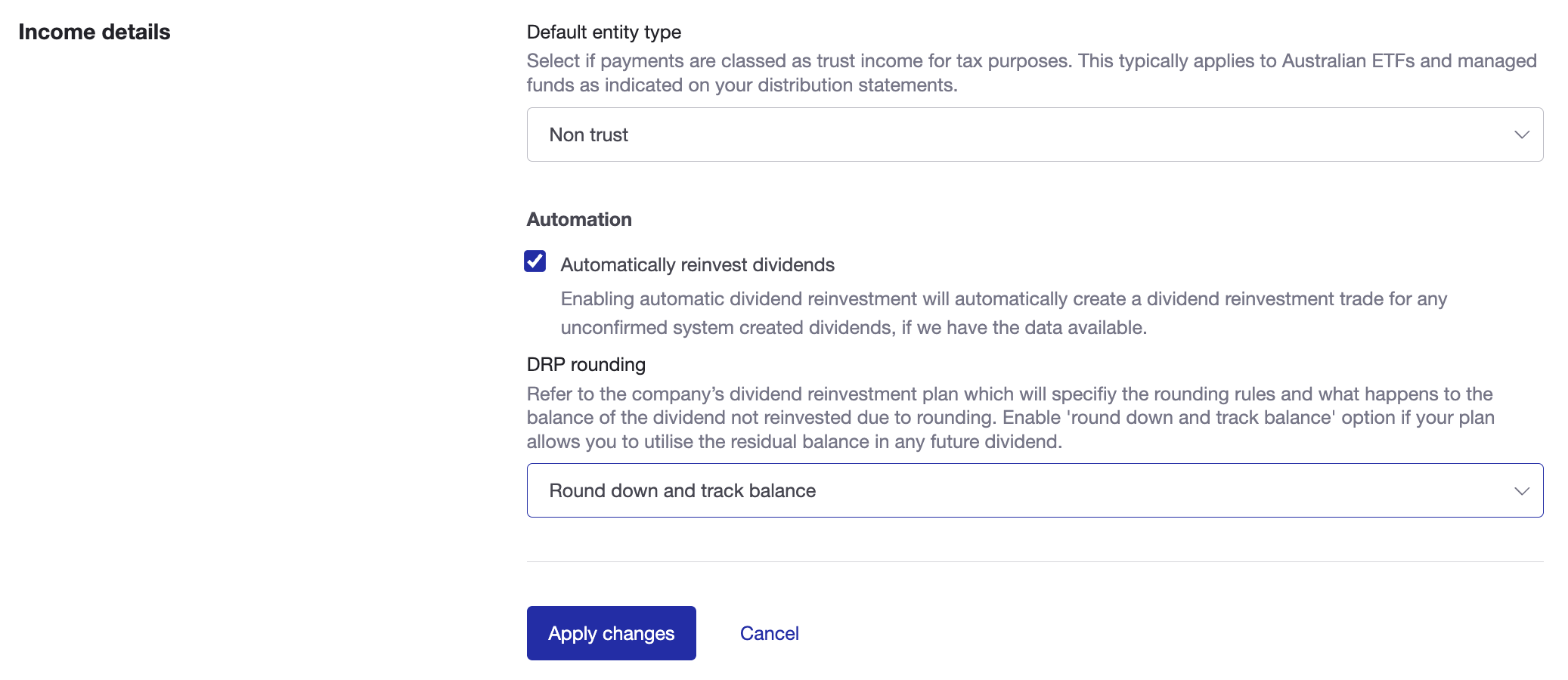Image resolution: width=1568 pixels, height=680 pixels.
Task: Open the Default entity type dropdown
Action: point(1034,134)
